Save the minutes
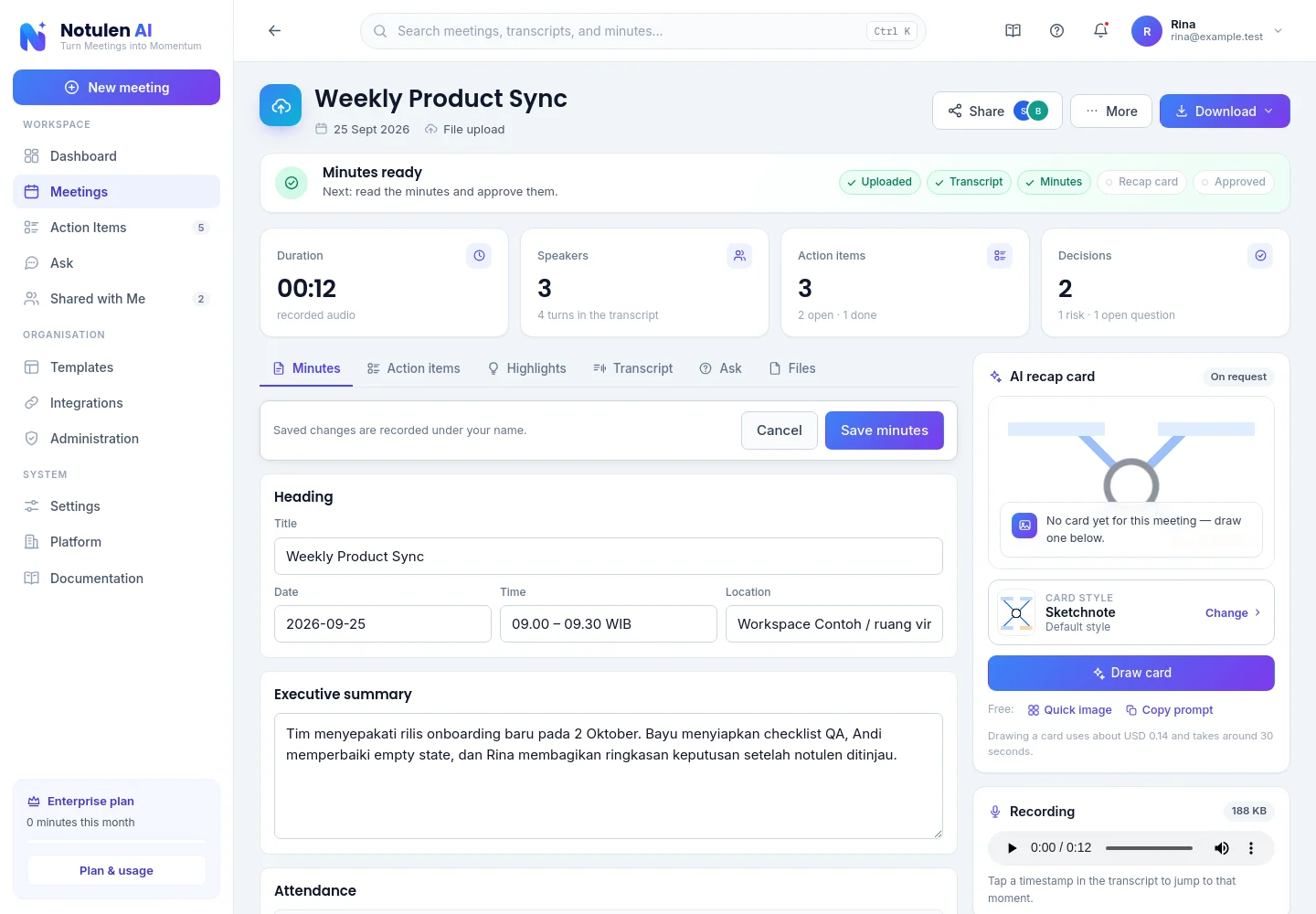This screenshot has width=1316, height=914. point(884,430)
